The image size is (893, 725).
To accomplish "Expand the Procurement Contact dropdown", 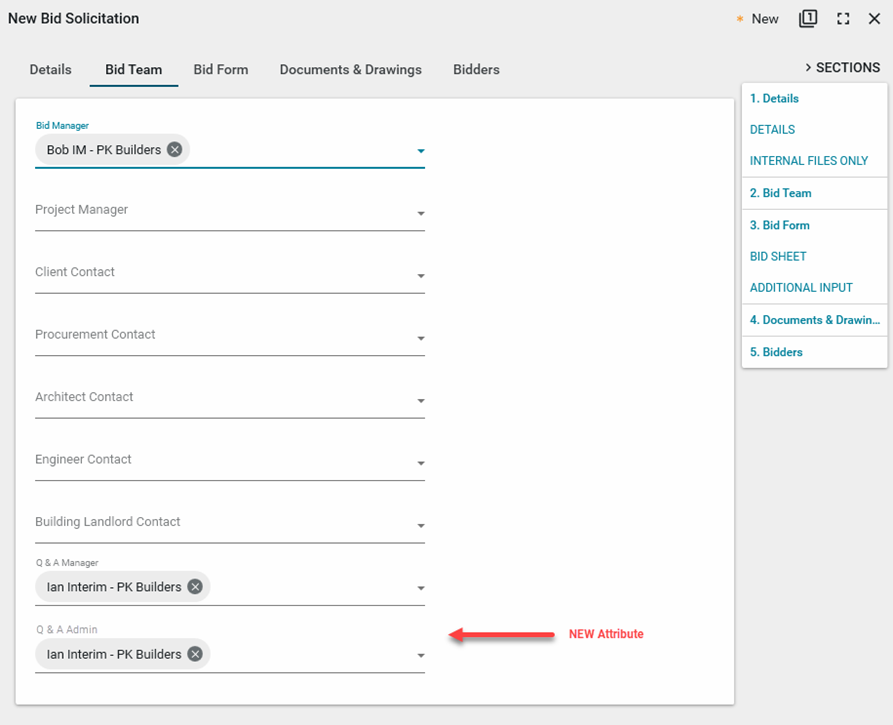I will coord(421,339).
